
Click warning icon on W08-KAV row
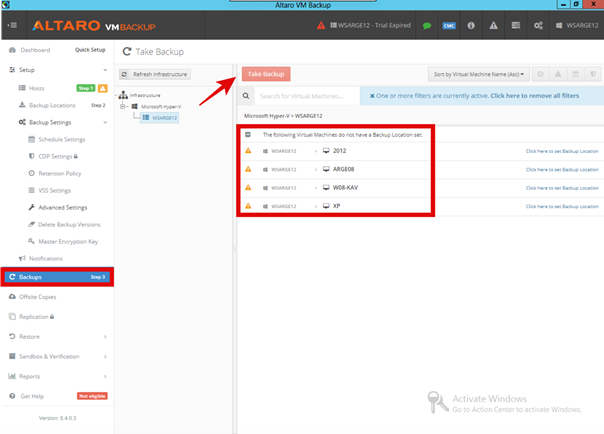click(248, 188)
